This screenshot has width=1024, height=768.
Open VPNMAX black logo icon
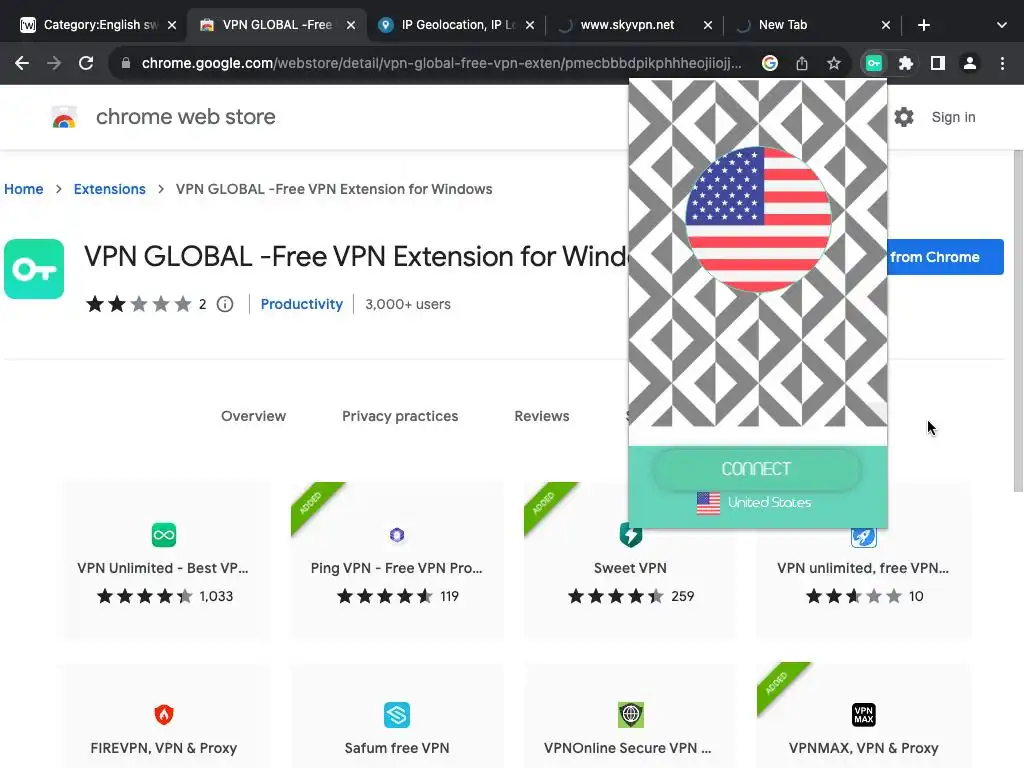[863, 714]
